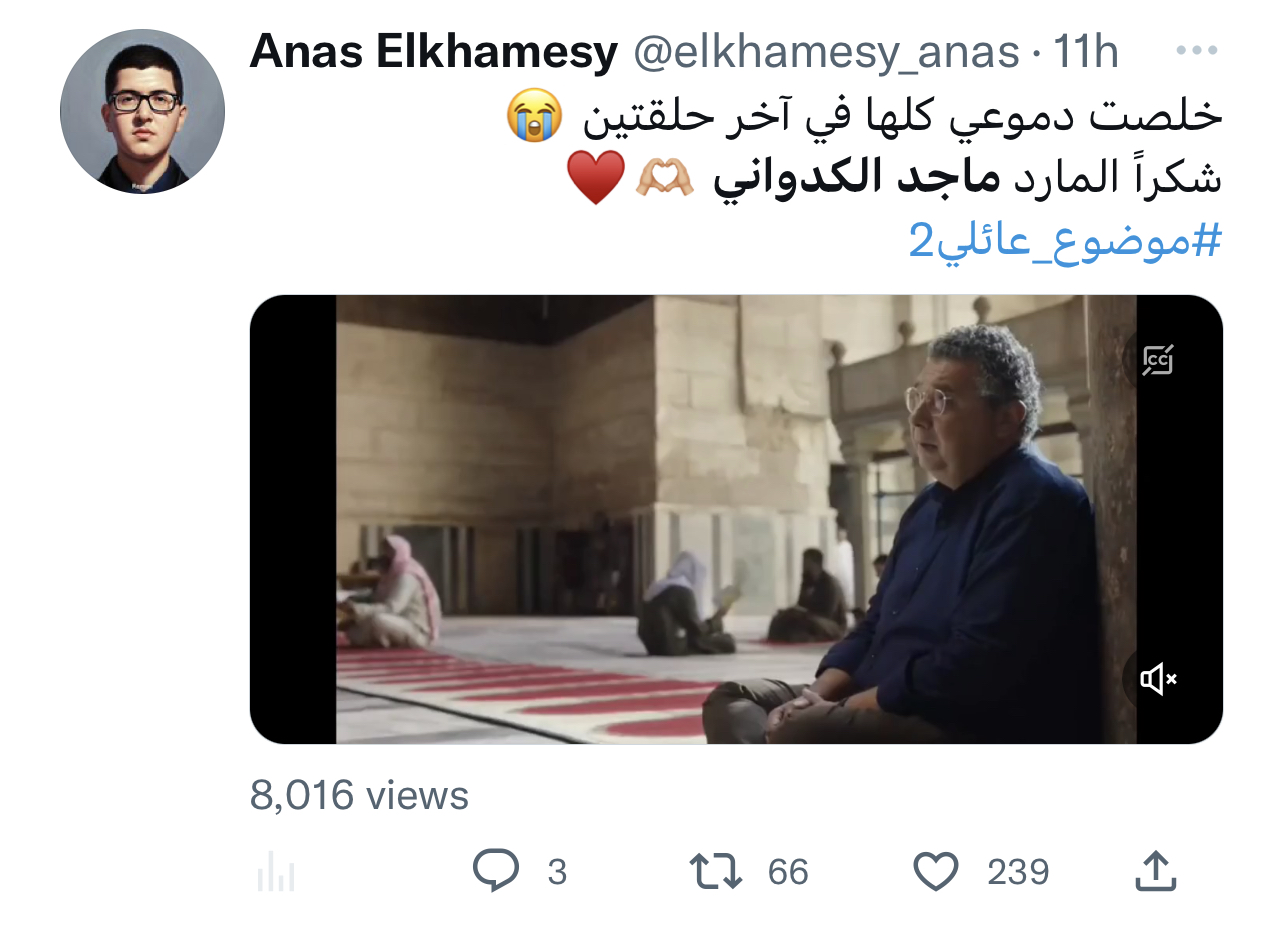Viewport: 1284px width, 934px height.
Task: Click the reply count 3
Action: coord(557,872)
